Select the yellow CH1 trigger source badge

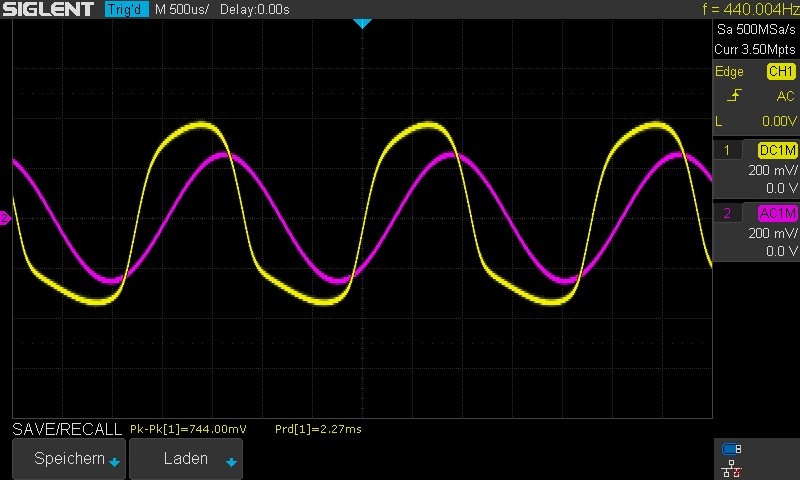[781, 71]
